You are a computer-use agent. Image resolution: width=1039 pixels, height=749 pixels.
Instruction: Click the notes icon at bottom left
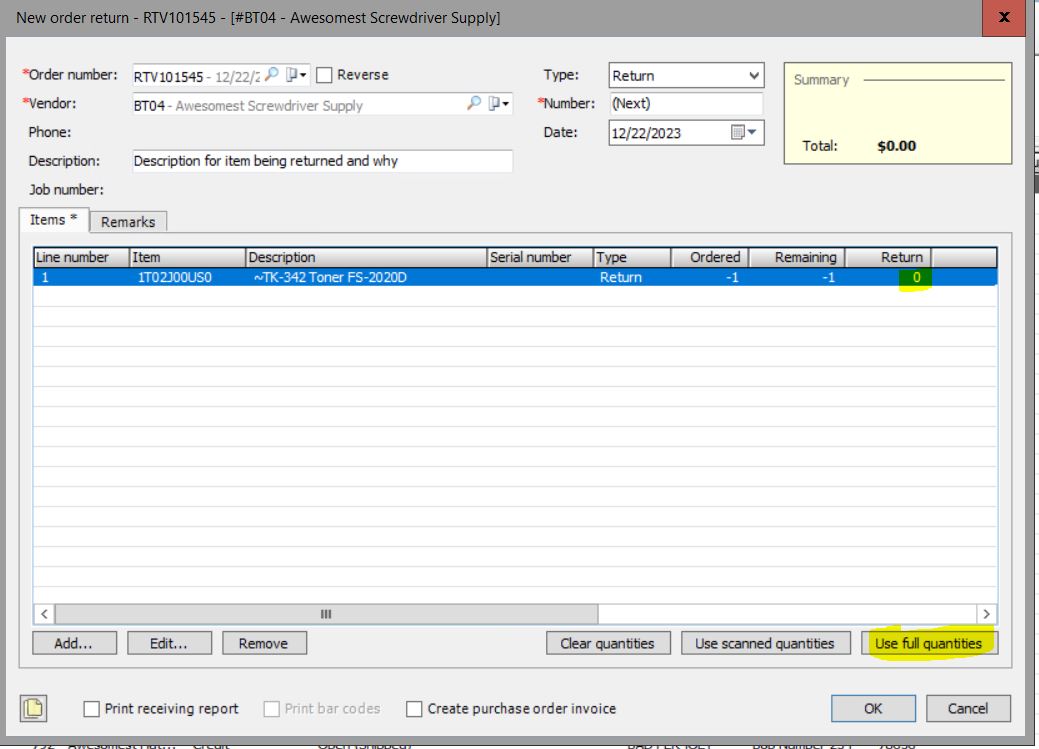click(33, 708)
